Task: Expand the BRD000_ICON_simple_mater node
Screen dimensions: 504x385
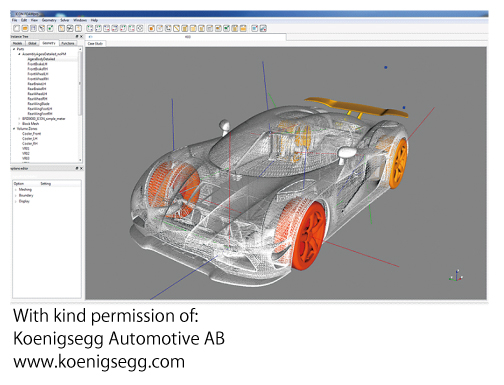Action: [x=19, y=119]
